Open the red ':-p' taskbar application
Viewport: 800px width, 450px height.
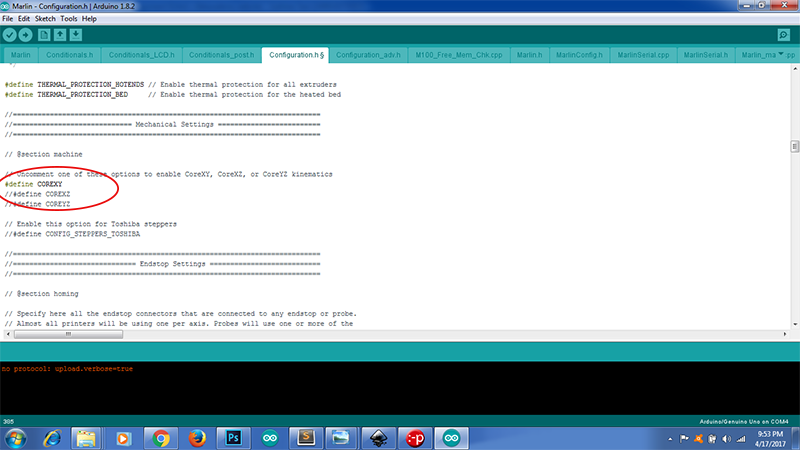tap(415, 439)
